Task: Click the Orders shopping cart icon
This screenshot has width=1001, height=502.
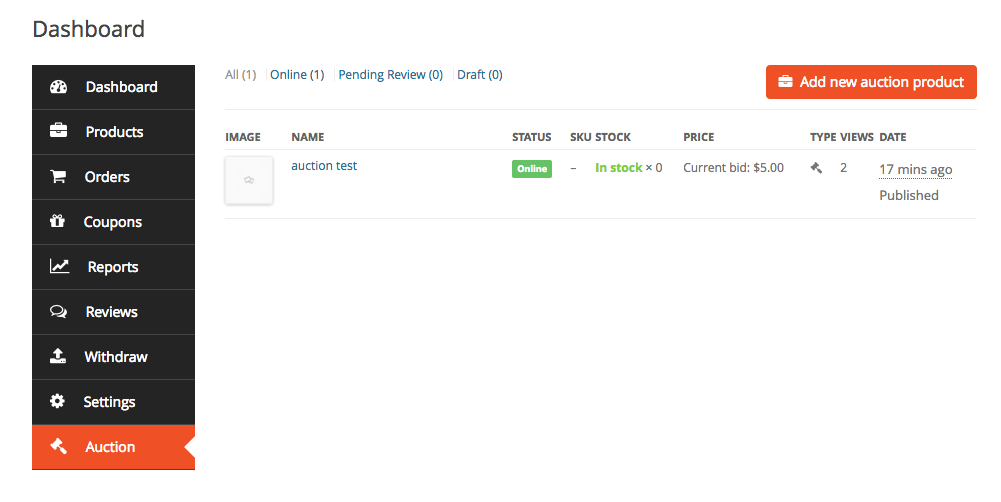Action: tap(58, 176)
